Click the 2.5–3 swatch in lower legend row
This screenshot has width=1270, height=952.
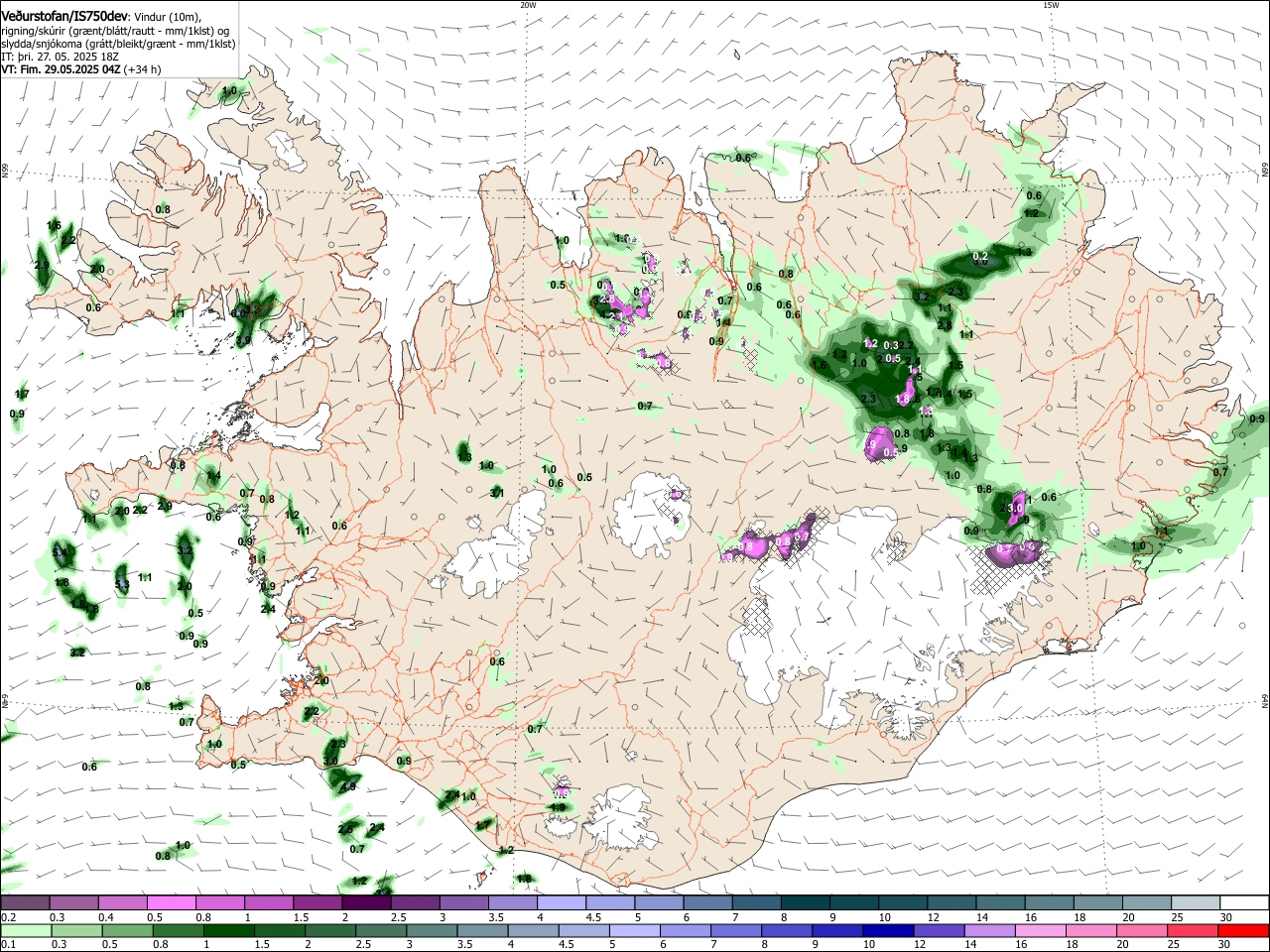click(x=380, y=931)
